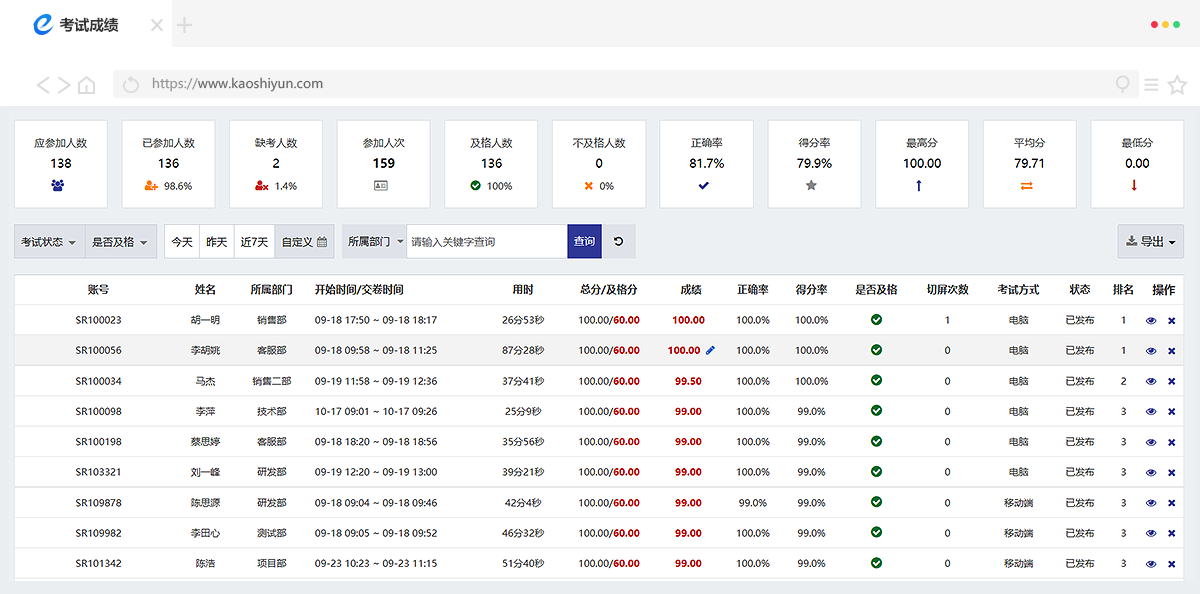This screenshot has height=594, width=1200.
Task: View exam details of 李胡姚
Action: click(1151, 351)
